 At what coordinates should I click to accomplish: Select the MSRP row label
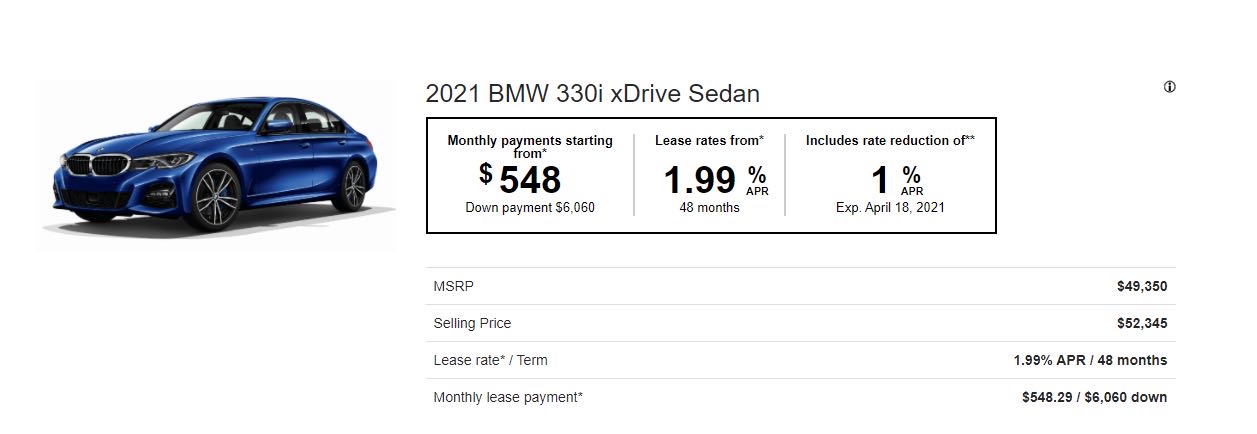(x=453, y=286)
